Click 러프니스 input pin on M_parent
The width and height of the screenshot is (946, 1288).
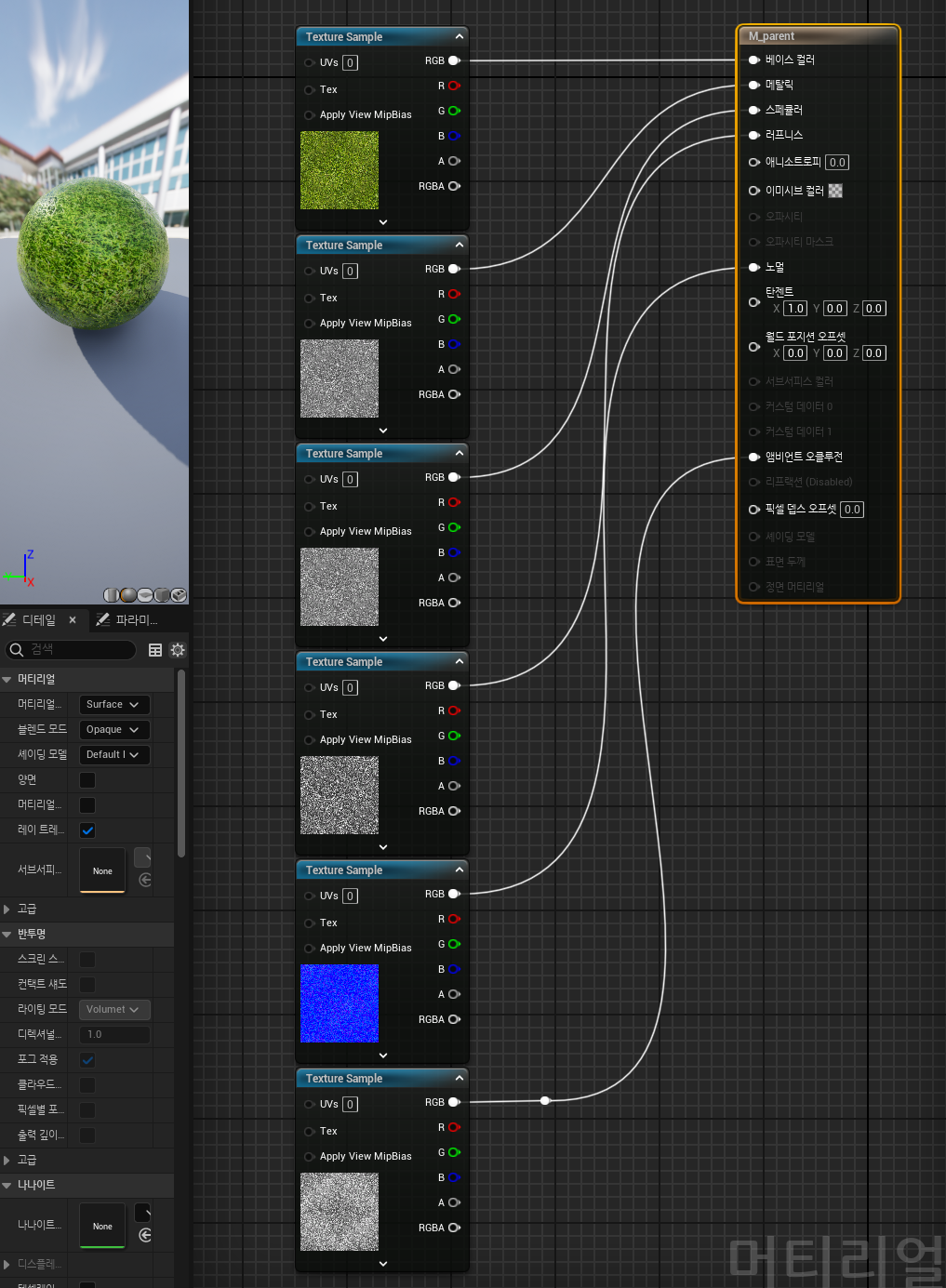pyautogui.click(x=754, y=135)
